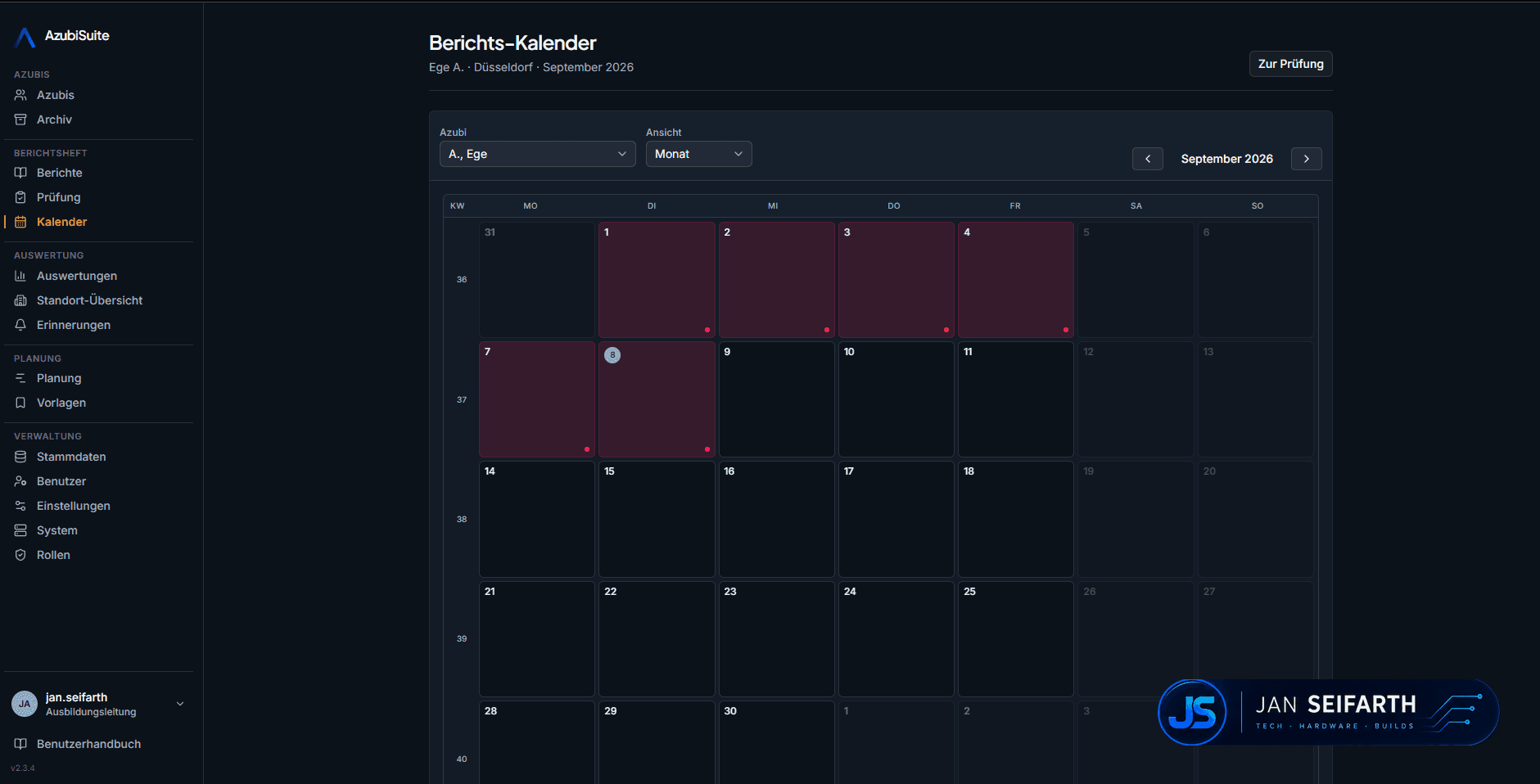Click the Rollen shield icon
The height and width of the screenshot is (784, 1540).
coord(20,555)
